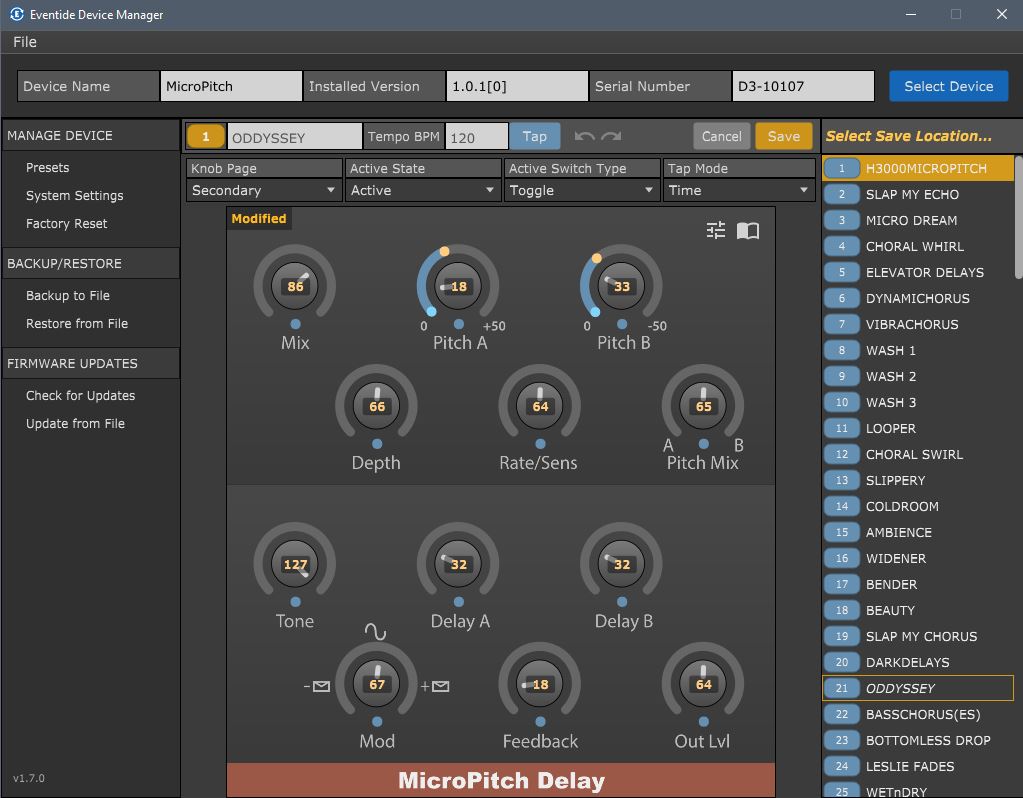Screen dimensions: 1023x798
Task: Click the Pitch B knob showing 33
Action: [621, 286]
